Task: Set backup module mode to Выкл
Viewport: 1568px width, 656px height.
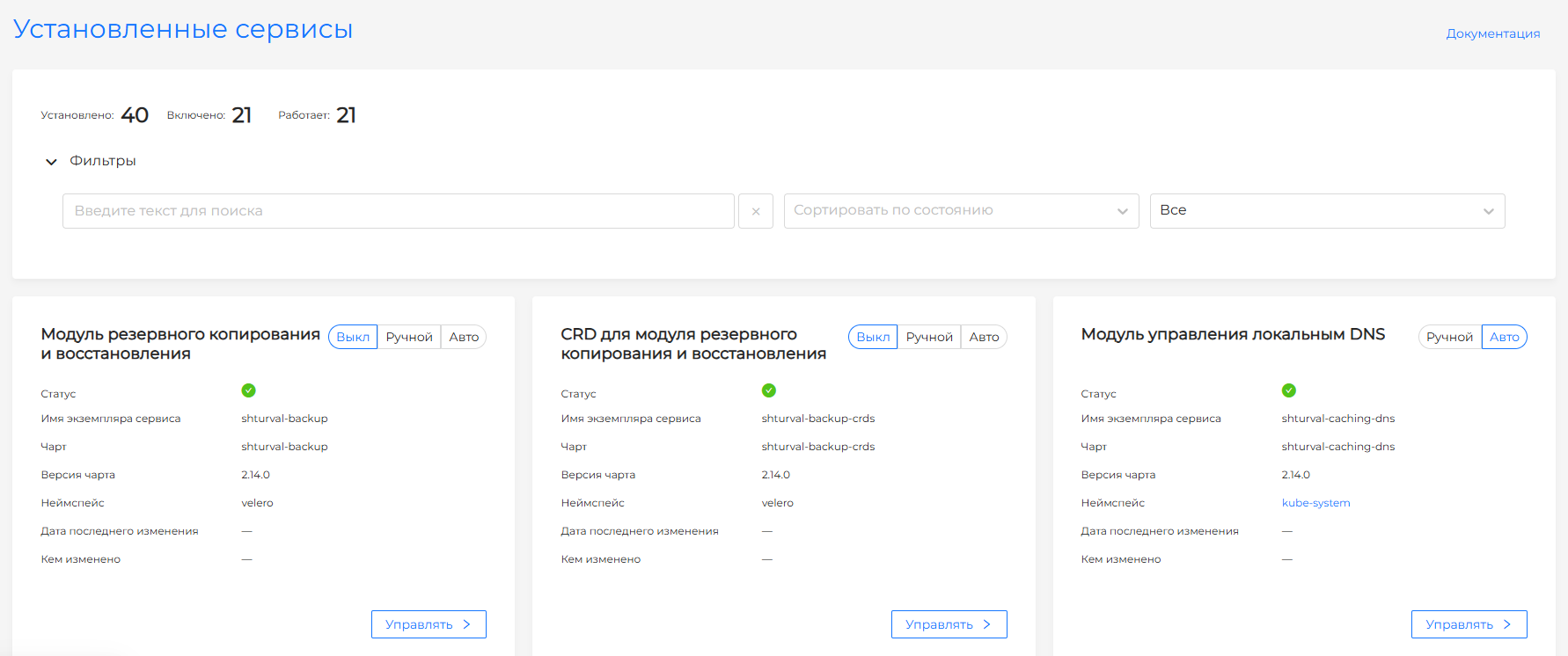Action: [353, 337]
